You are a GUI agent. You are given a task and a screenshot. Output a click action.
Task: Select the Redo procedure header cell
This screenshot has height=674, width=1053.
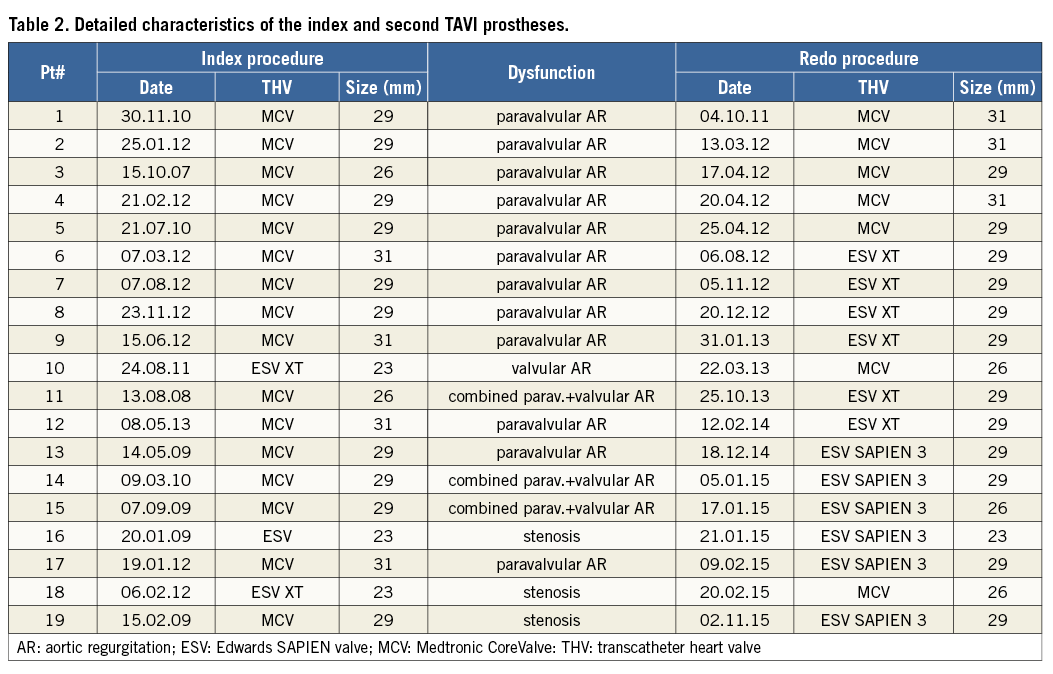coord(858,58)
